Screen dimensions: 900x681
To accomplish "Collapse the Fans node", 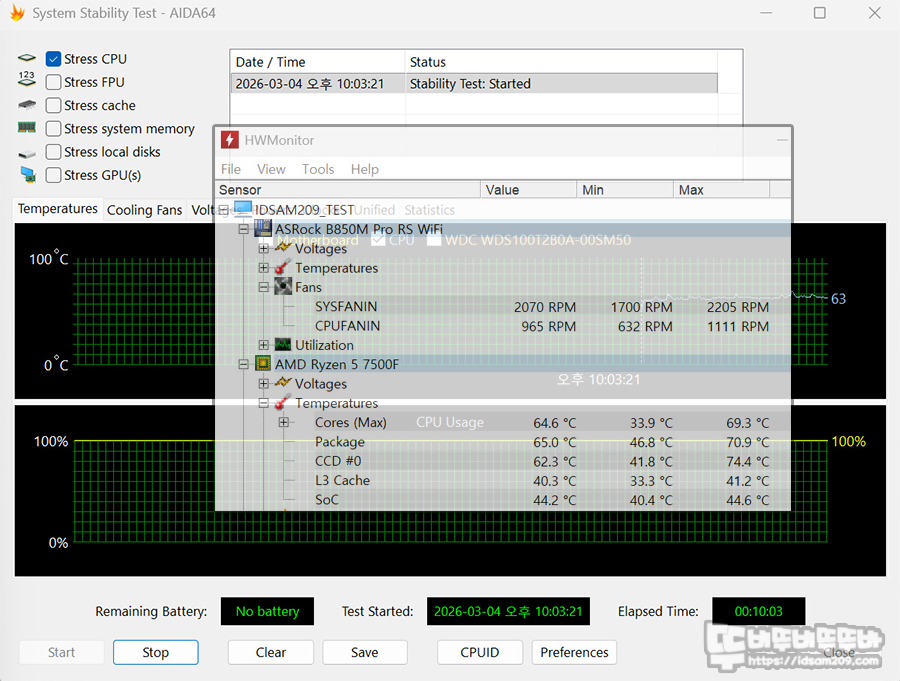I will click(x=263, y=287).
